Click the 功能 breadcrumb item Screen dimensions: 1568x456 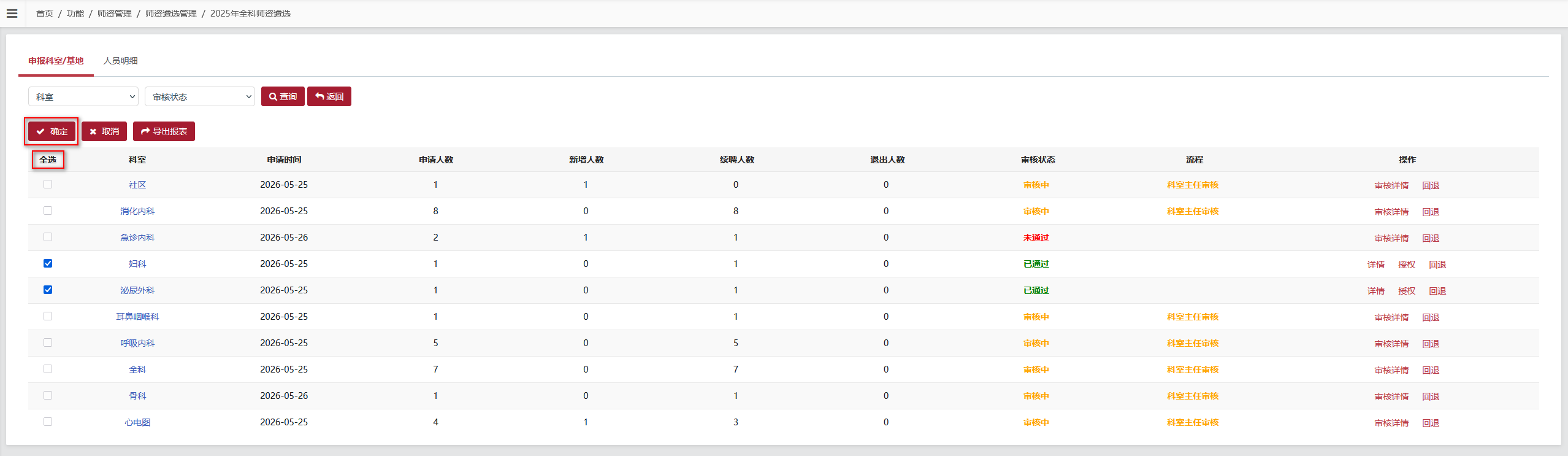coord(75,14)
